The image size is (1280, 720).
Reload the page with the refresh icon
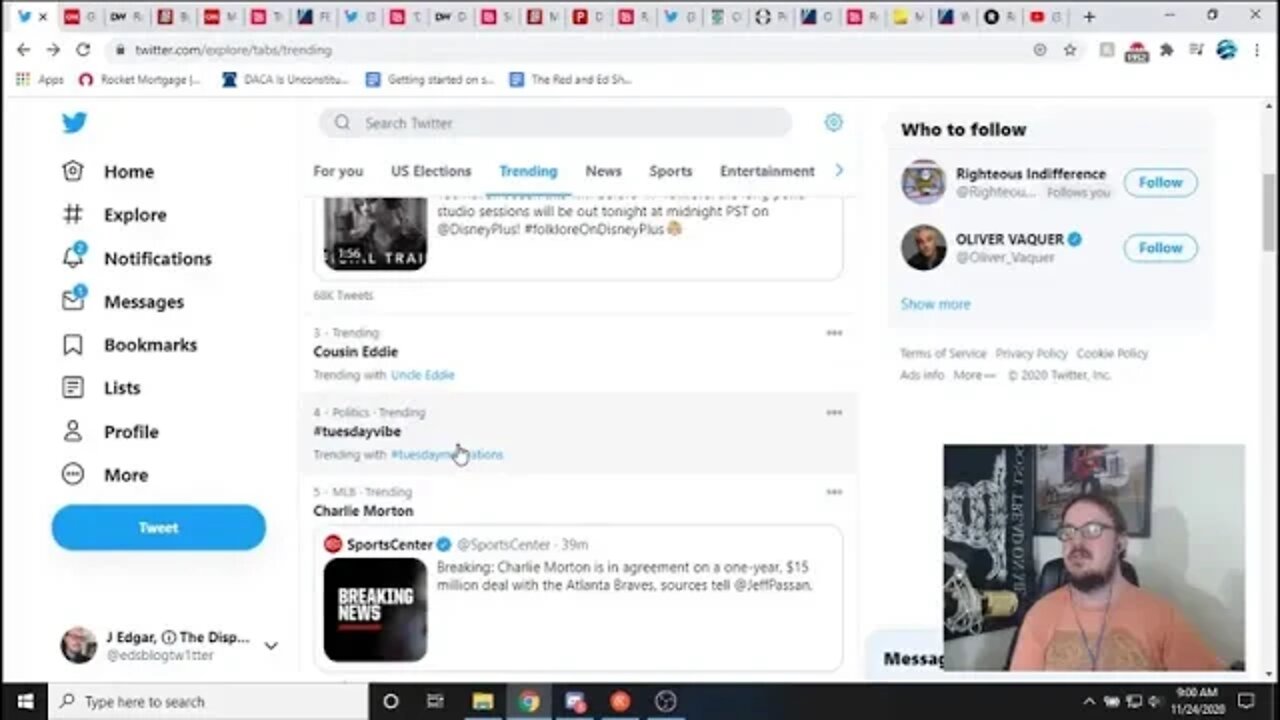83,49
